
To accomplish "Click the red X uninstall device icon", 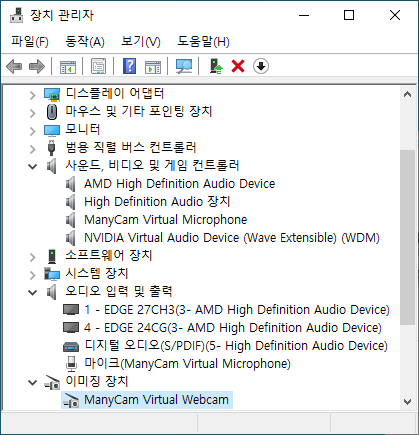I will click(238, 66).
